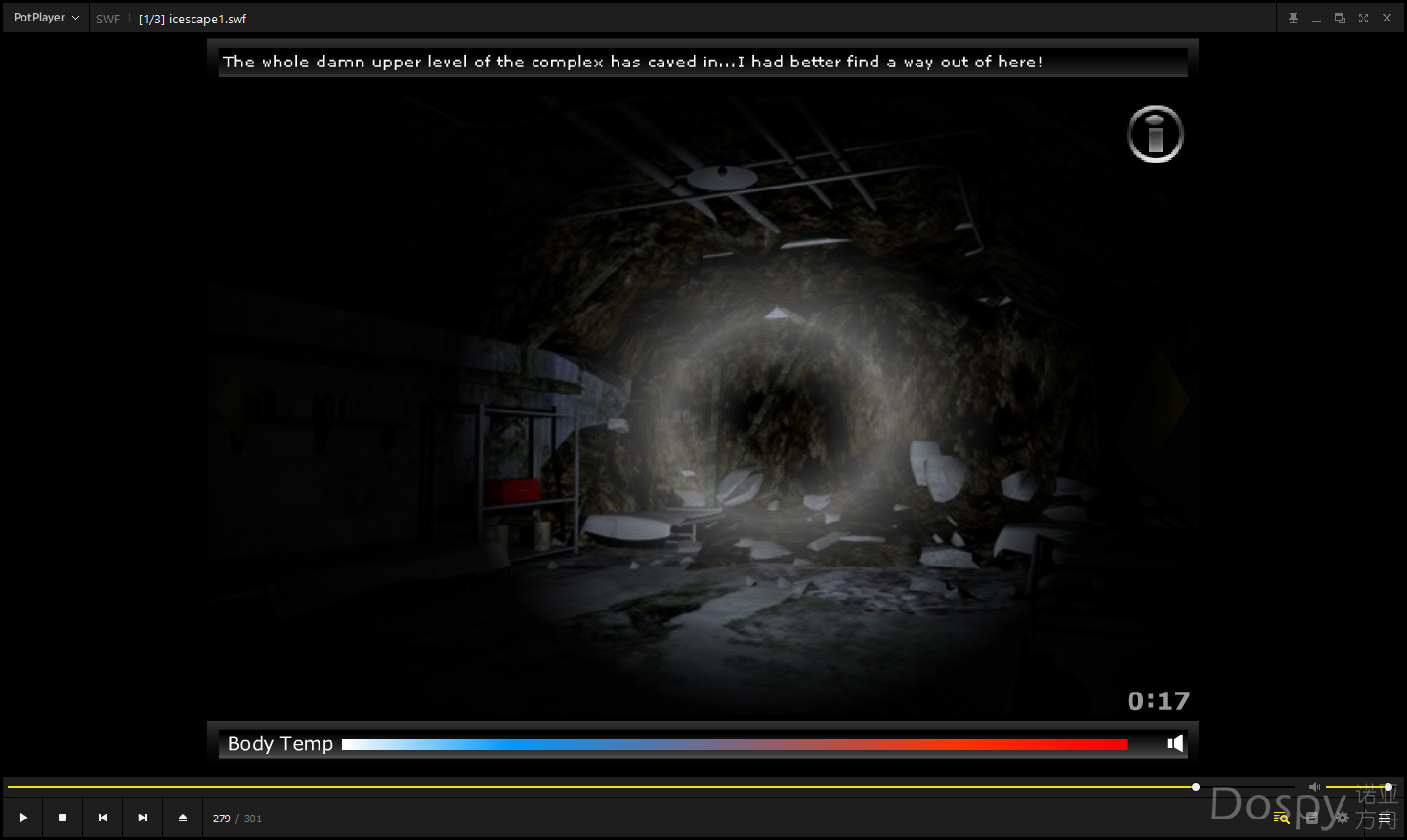The width and height of the screenshot is (1407, 840).
Task: Click the Body Temp gradient bar
Action: (734, 744)
